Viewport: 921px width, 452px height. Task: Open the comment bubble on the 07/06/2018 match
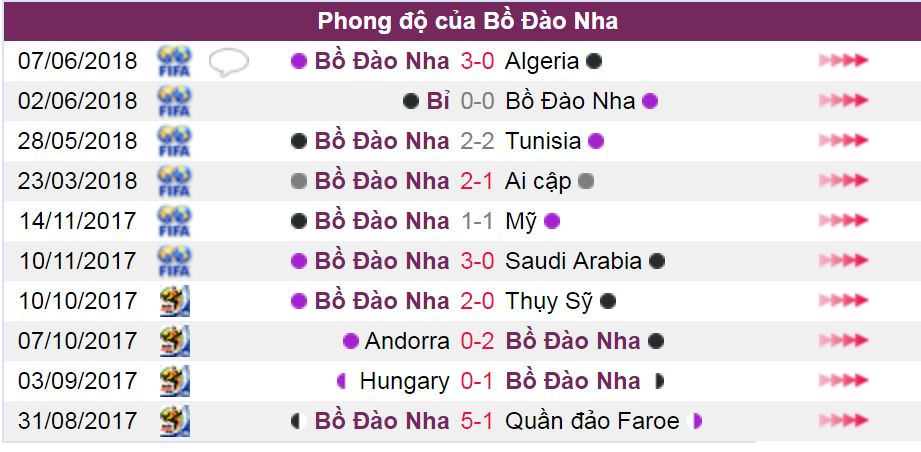click(x=228, y=62)
